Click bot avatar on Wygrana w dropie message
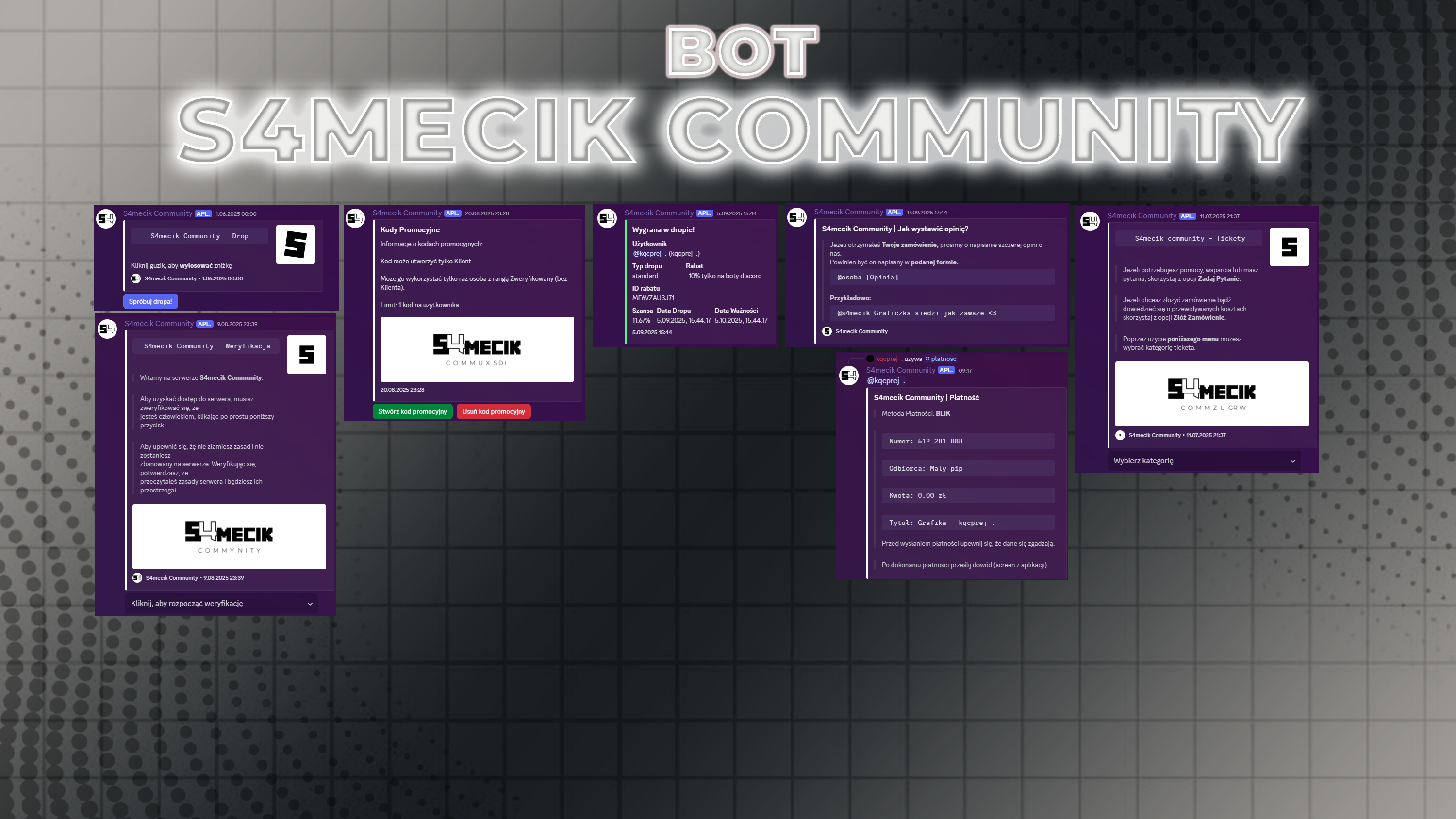 pos(607,218)
